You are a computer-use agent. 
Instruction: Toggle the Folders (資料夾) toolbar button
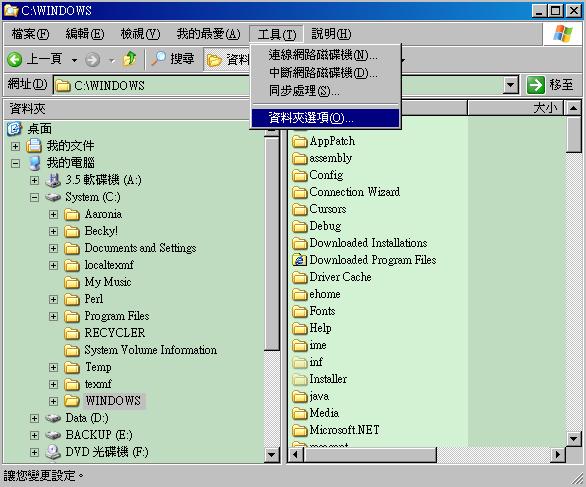(x=227, y=59)
